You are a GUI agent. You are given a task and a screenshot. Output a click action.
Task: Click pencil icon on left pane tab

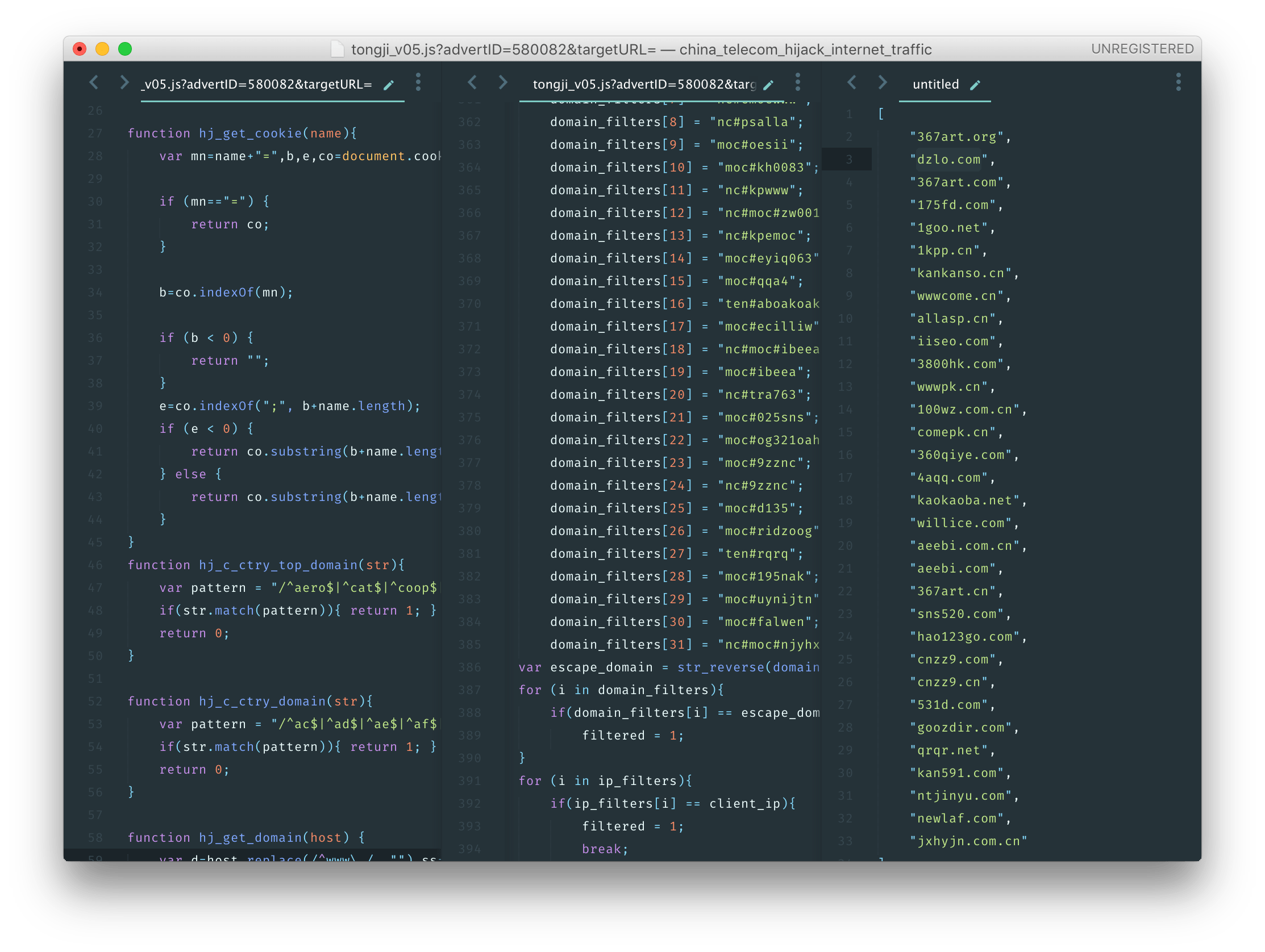(389, 85)
